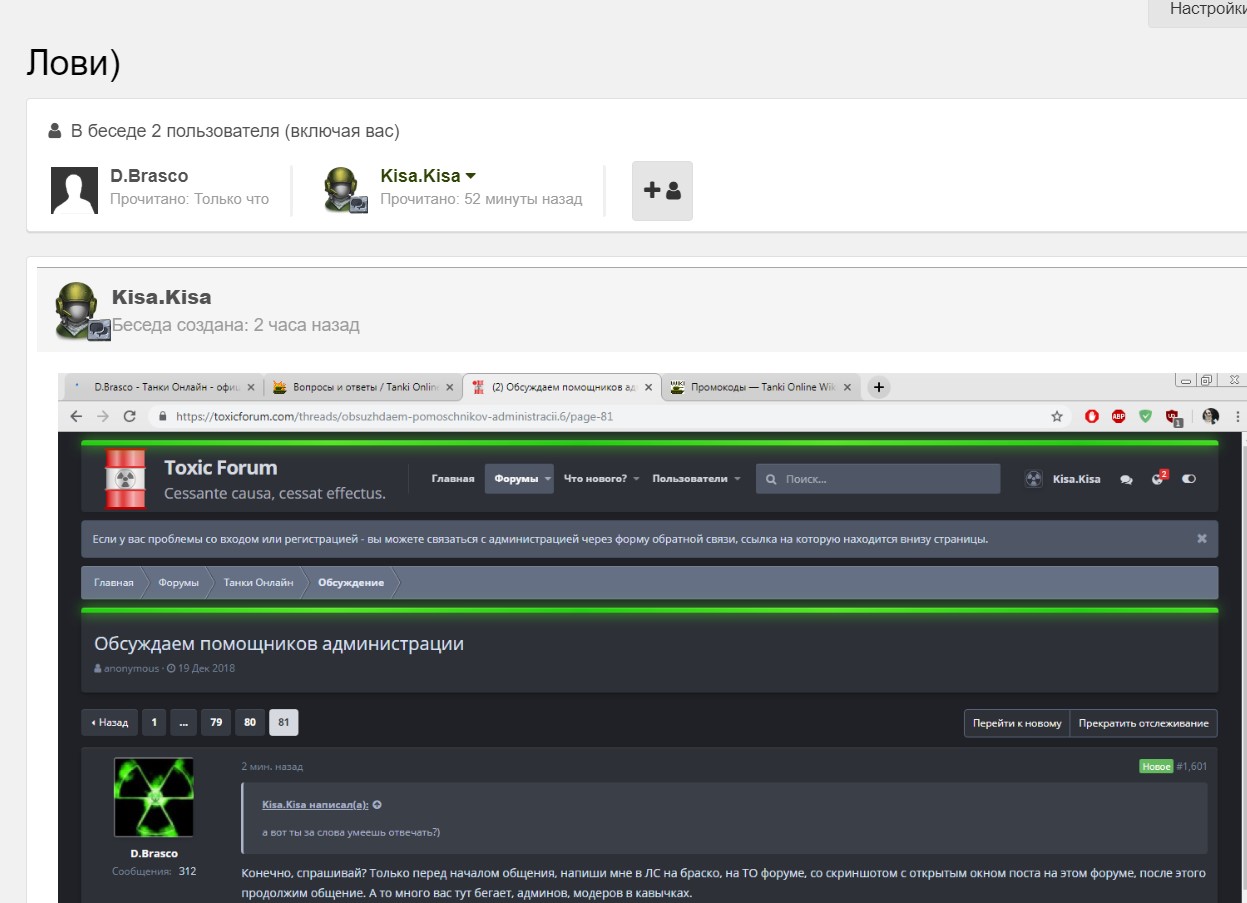Expand the ellipsis page jump button
Screen dimensions: 1247x903
tap(183, 722)
